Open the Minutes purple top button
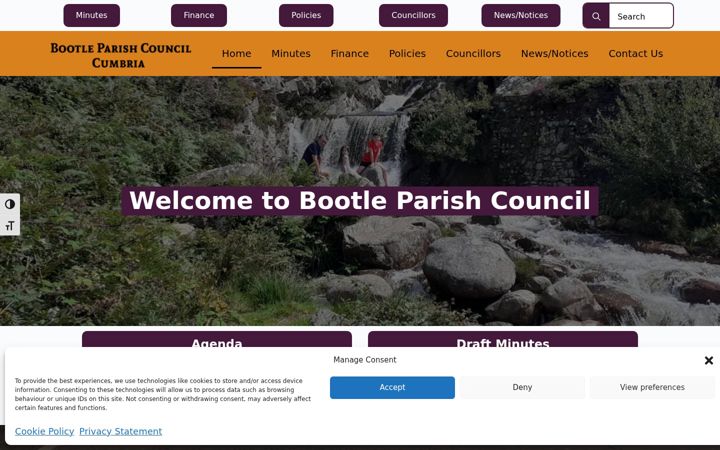This screenshot has width=720, height=450. [x=91, y=15]
